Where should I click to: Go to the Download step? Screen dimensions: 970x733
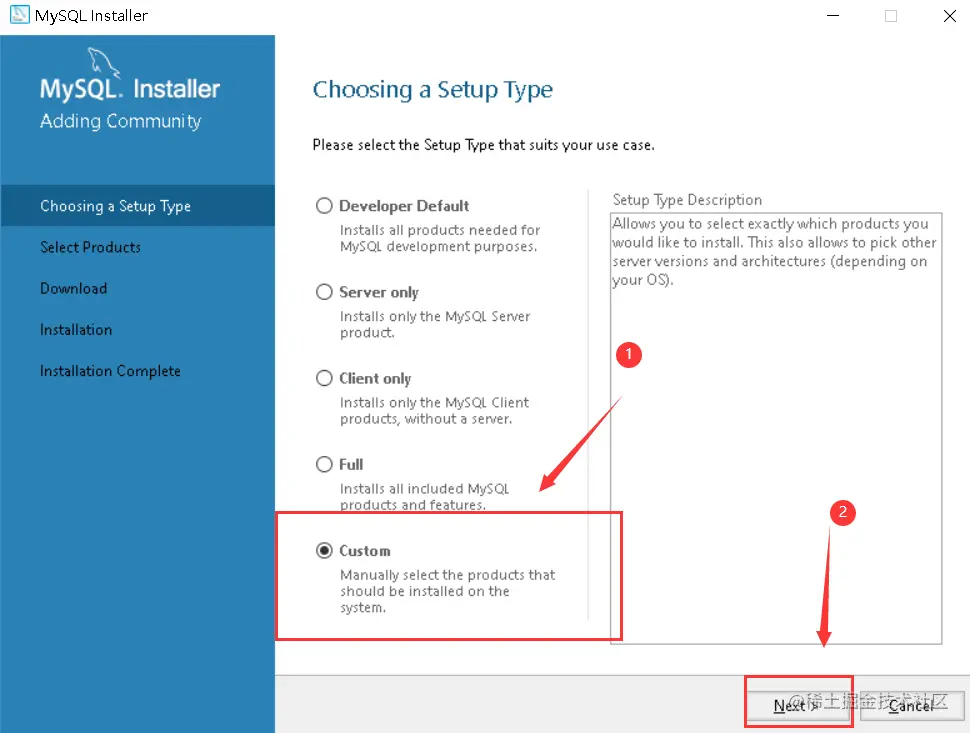(x=74, y=288)
